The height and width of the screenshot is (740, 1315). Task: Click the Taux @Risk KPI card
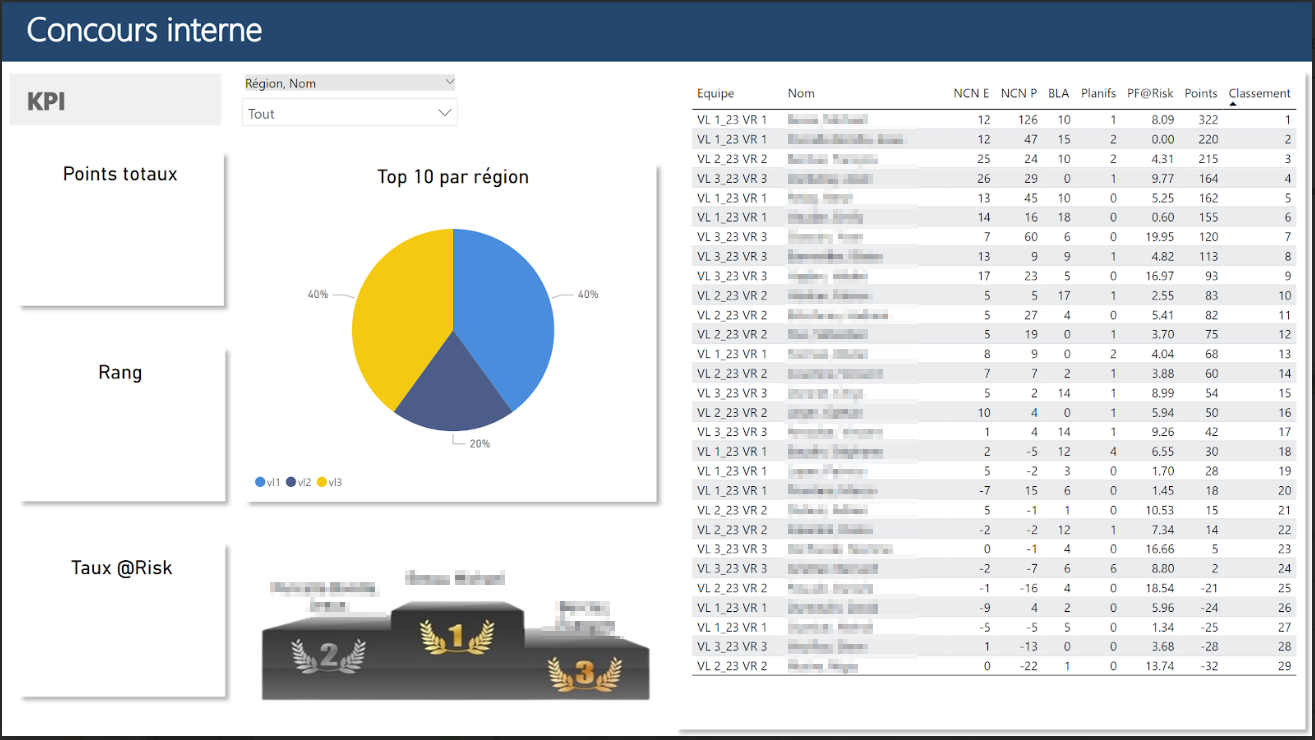122,620
